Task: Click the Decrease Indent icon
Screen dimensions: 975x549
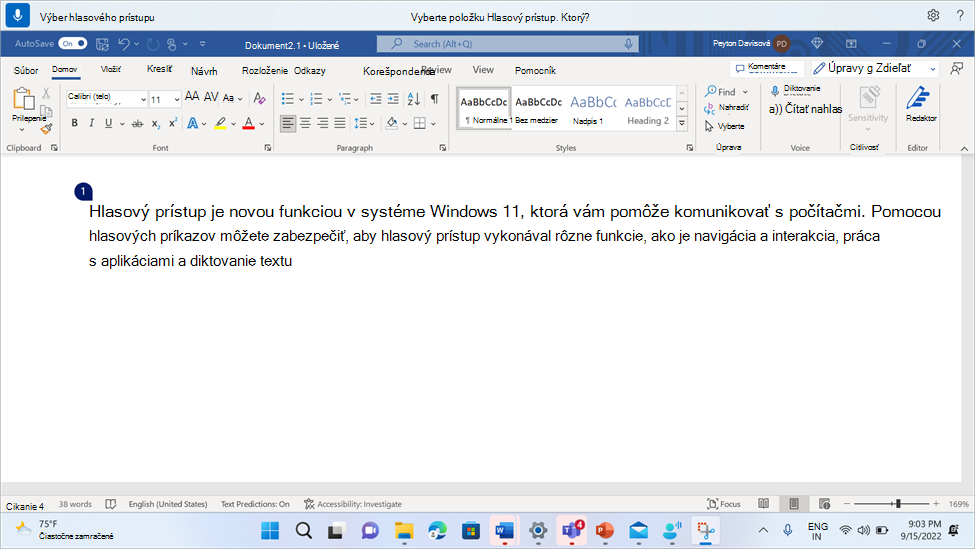Action: pos(376,99)
